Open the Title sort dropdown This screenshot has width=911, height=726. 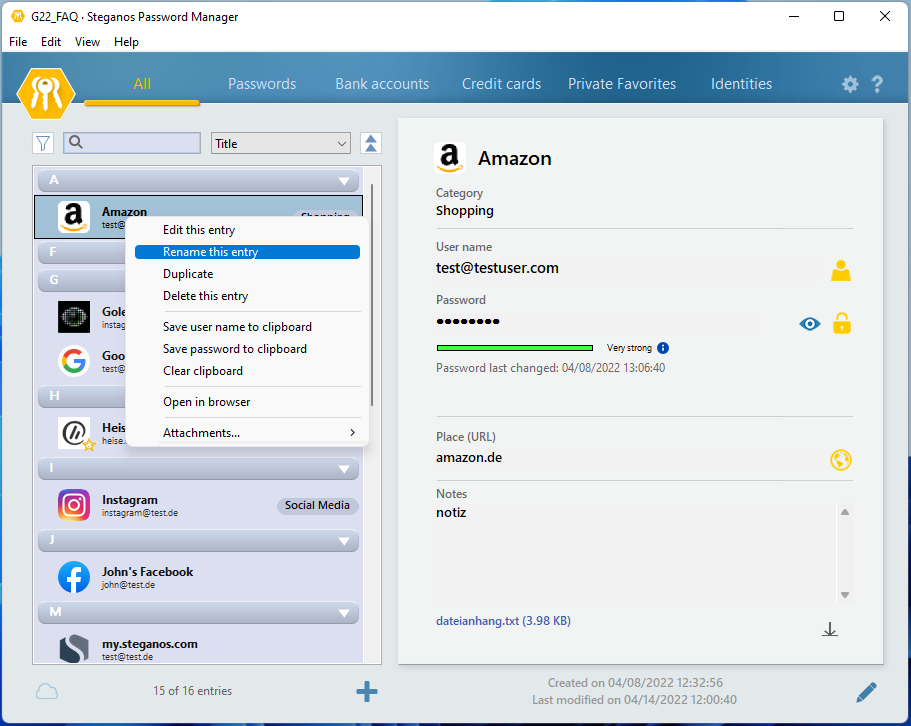tap(281, 143)
